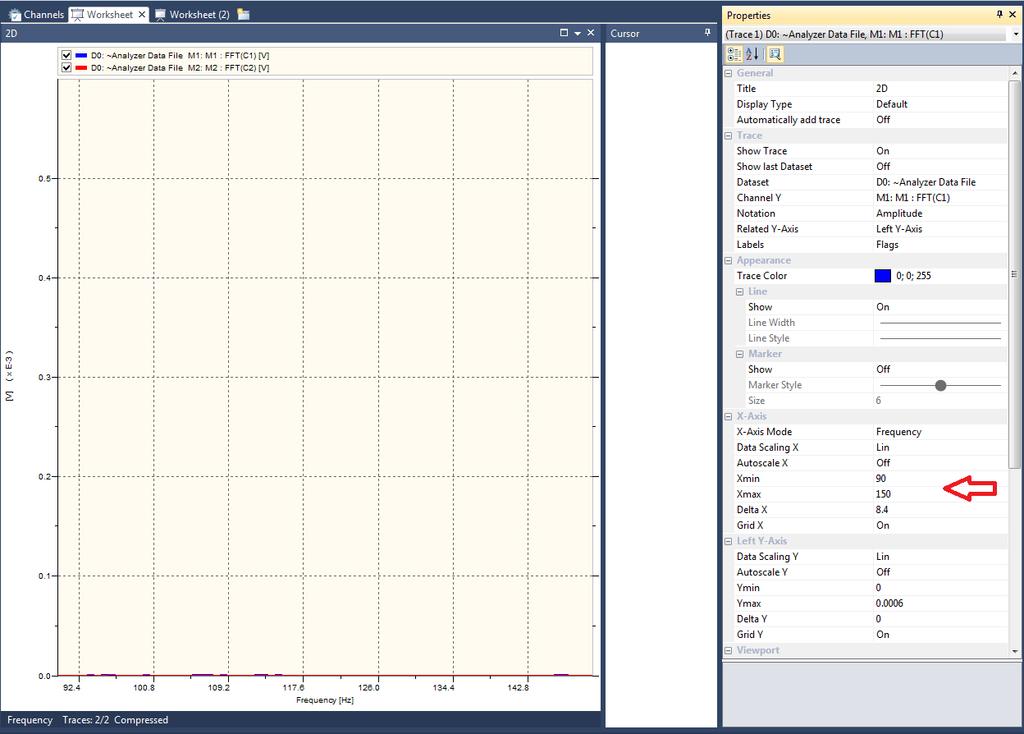Toggle the Autoscale Y value
The image size is (1024, 734).
[940, 572]
